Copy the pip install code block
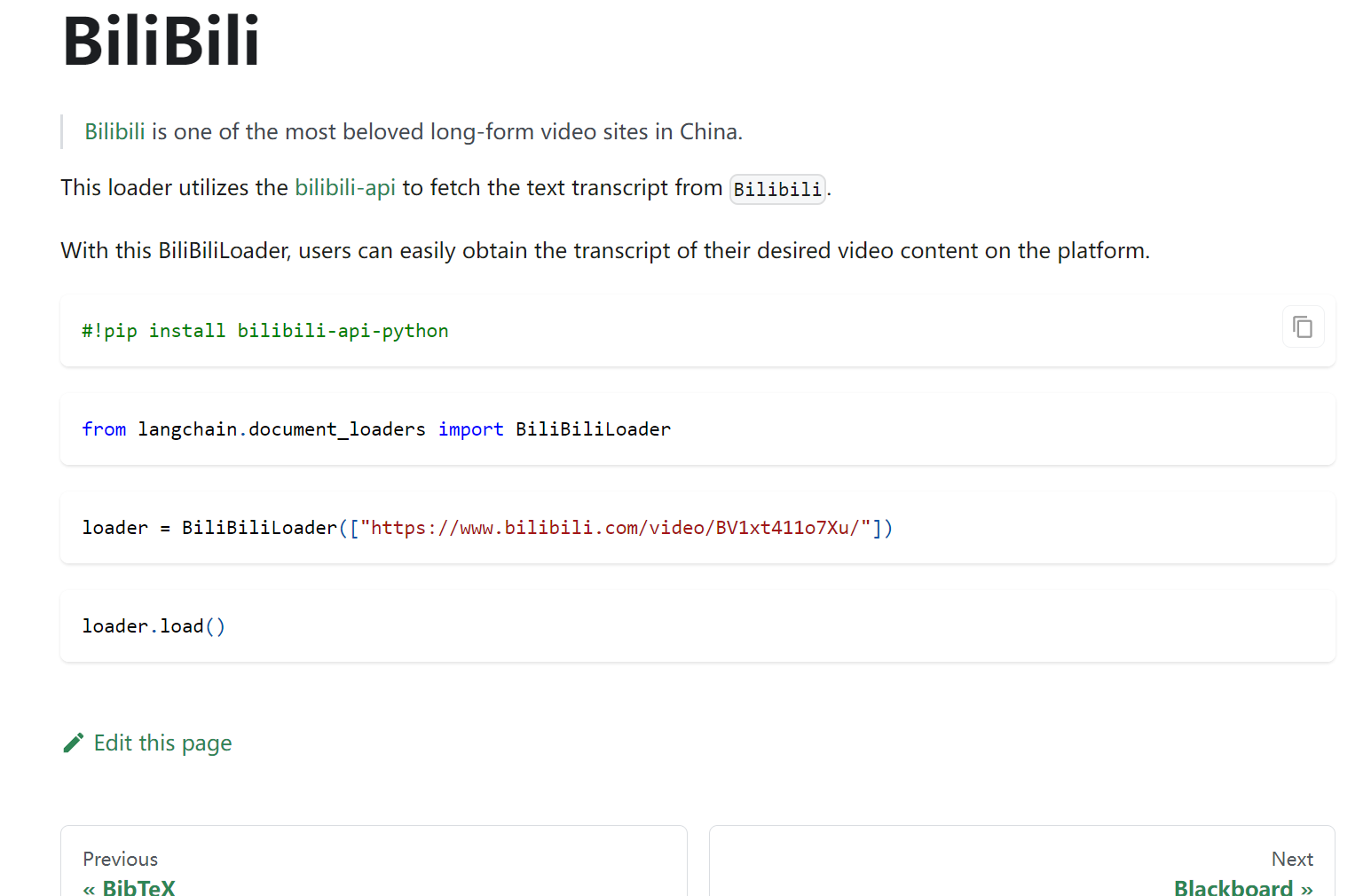Viewport: 1371px width, 896px height. 1303,327
